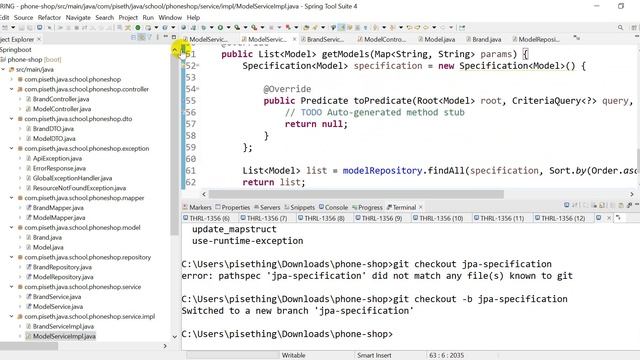
Task: Toggle the fold marker on line 52
Action: click(x=198, y=65)
